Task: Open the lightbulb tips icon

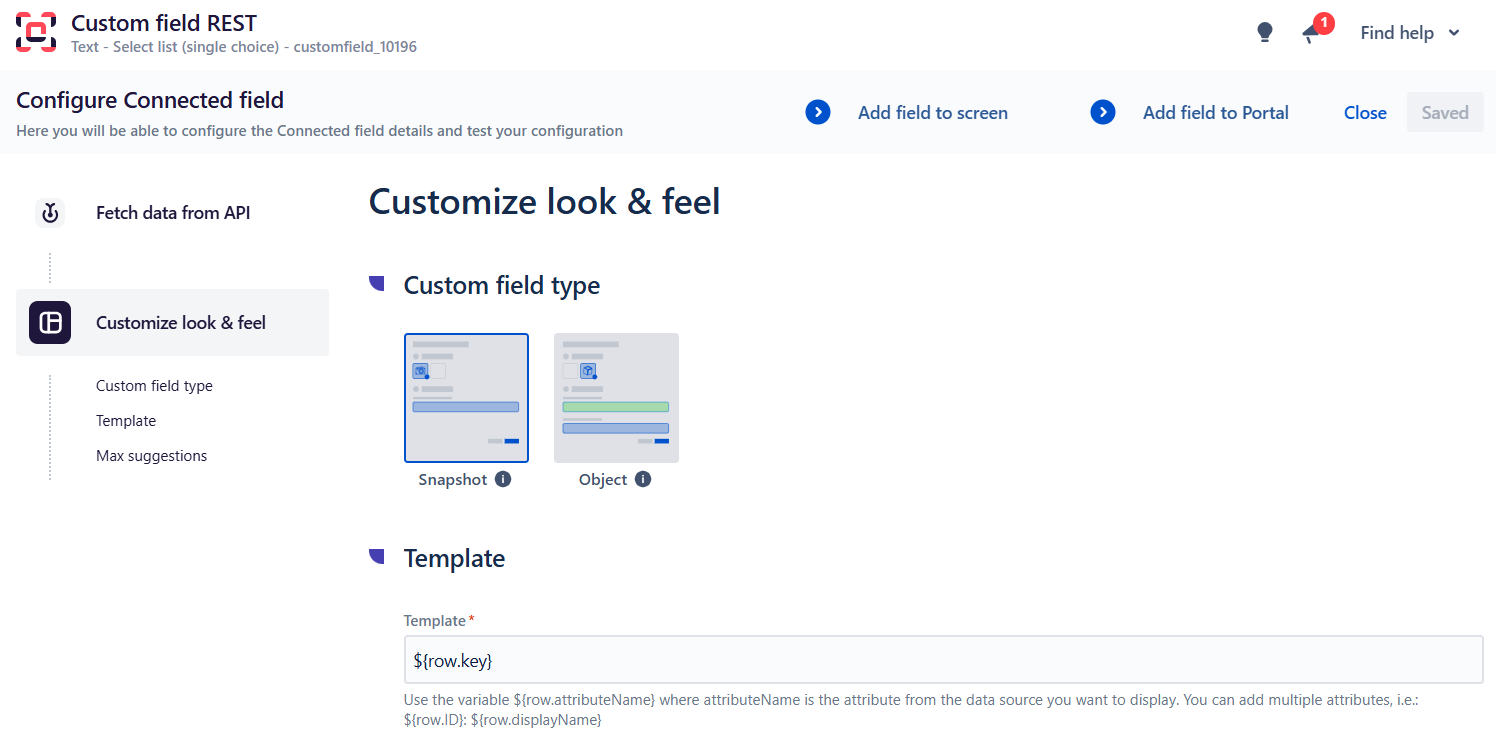Action: 1265,33
